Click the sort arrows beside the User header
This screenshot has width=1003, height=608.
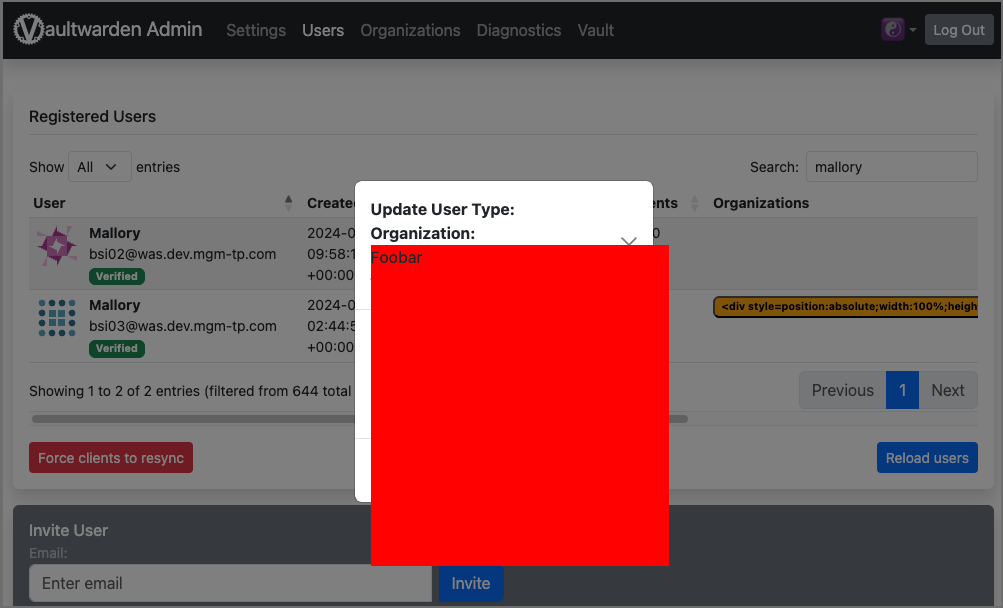click(x=289, y=203)
